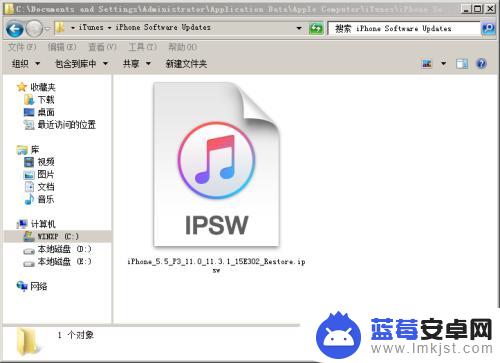Open the 共享 dropdown

pos(137,63)
